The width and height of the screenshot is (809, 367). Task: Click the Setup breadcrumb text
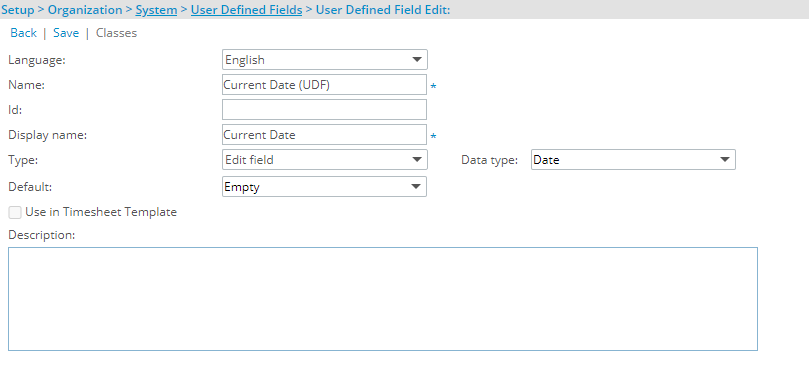pos(18,10)
